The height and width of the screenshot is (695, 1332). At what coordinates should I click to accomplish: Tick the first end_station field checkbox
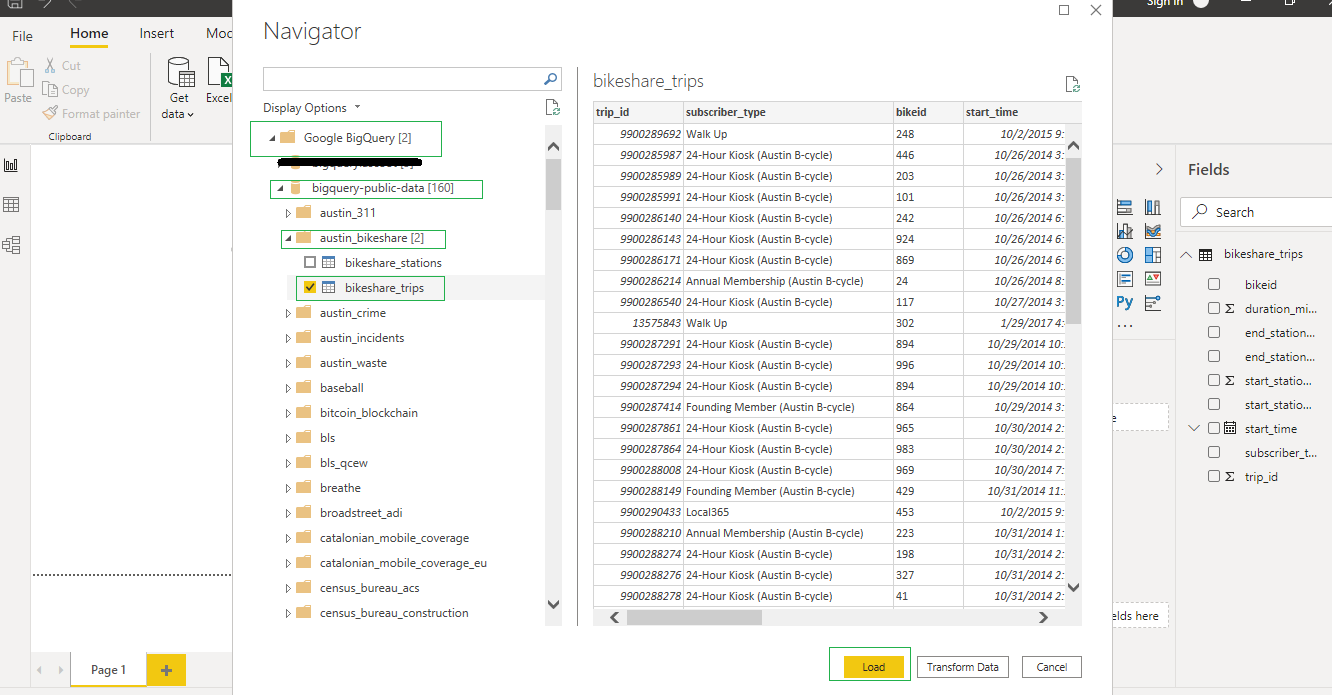[x=1214, y=333]
